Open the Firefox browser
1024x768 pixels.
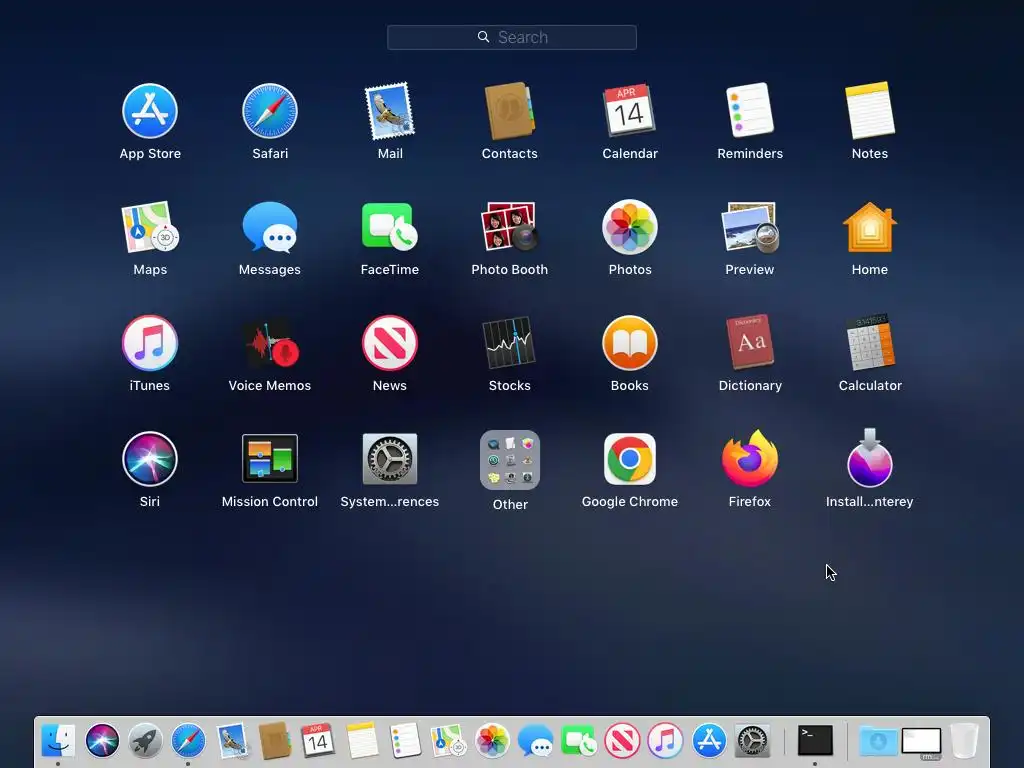click(750, 459)
